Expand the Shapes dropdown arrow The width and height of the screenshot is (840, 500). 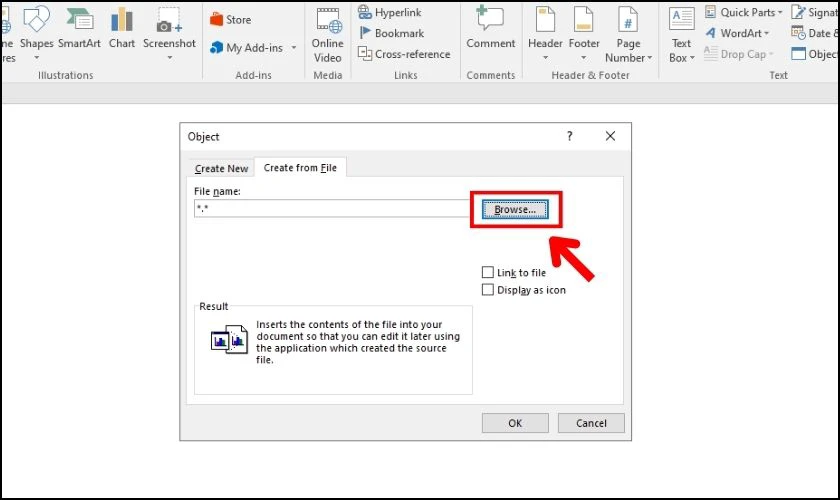pyautogui.click(x=36, y=58)
